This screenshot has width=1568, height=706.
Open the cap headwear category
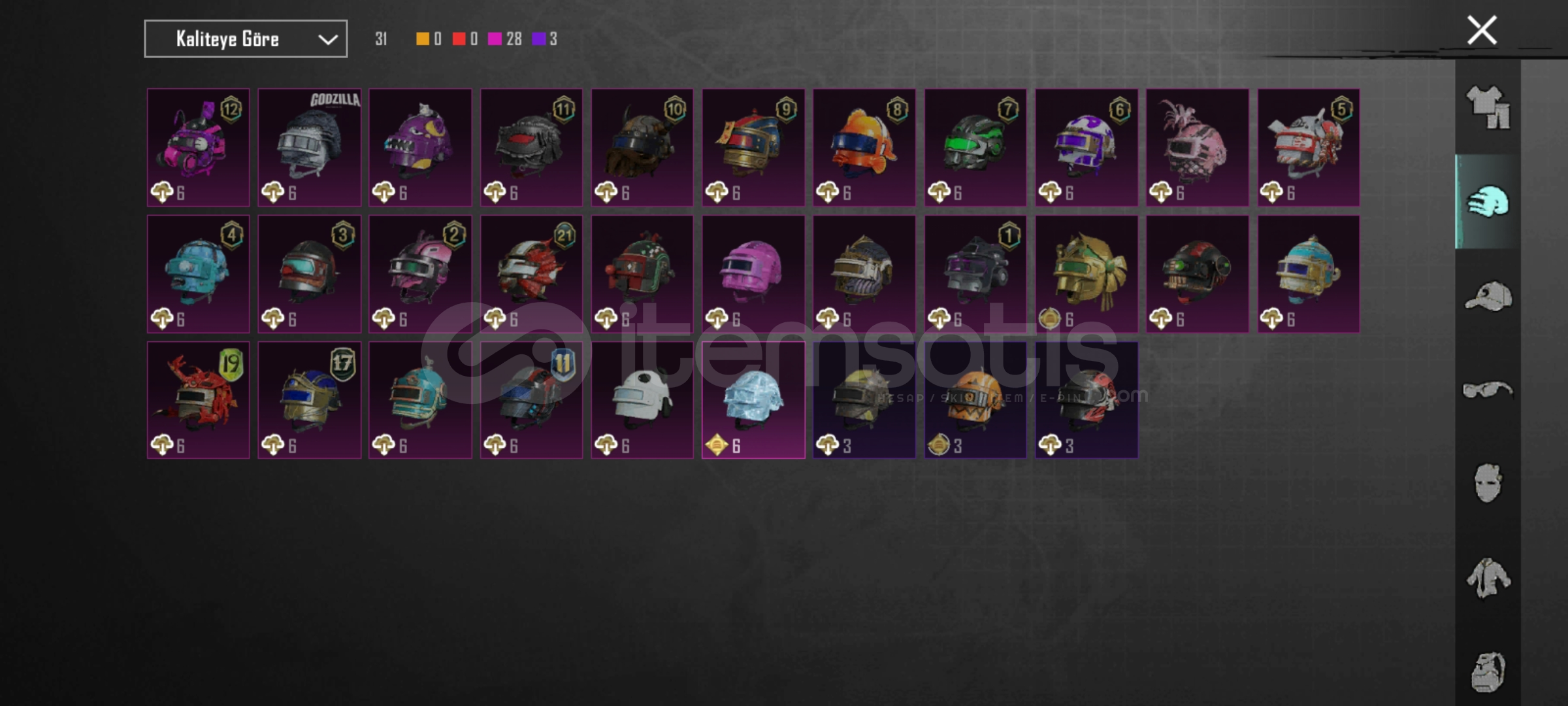(1488, 296)
